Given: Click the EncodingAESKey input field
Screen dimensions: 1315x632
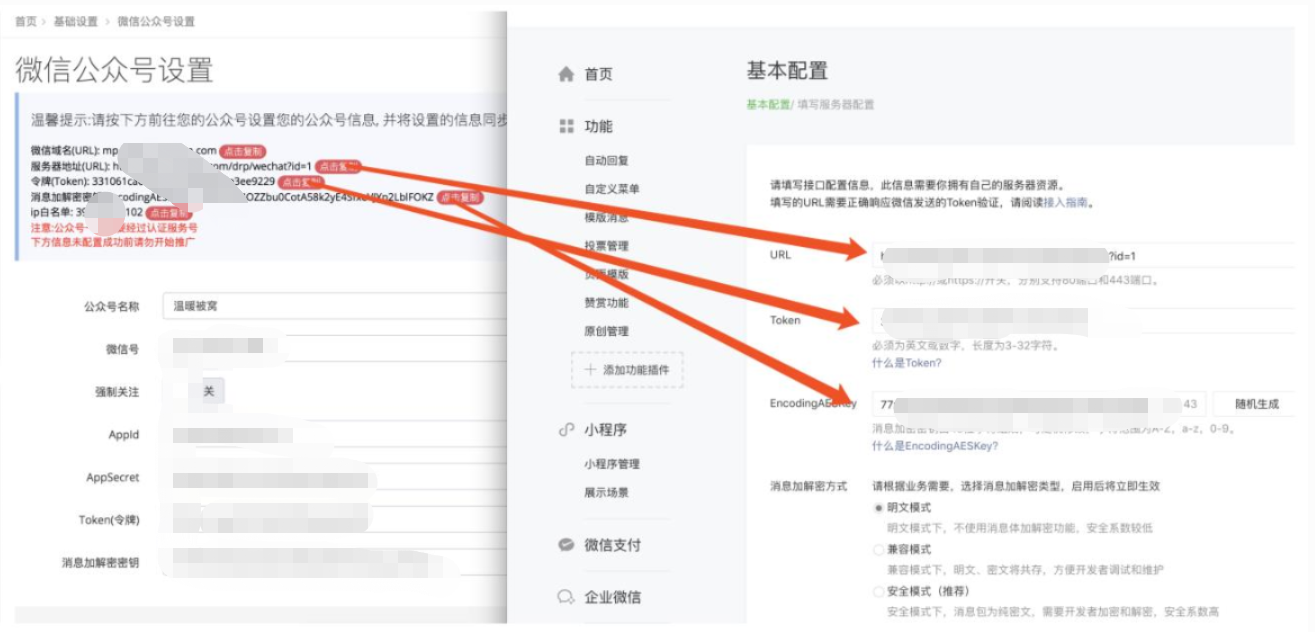Looking at the screenshot, I should 1038,404.
